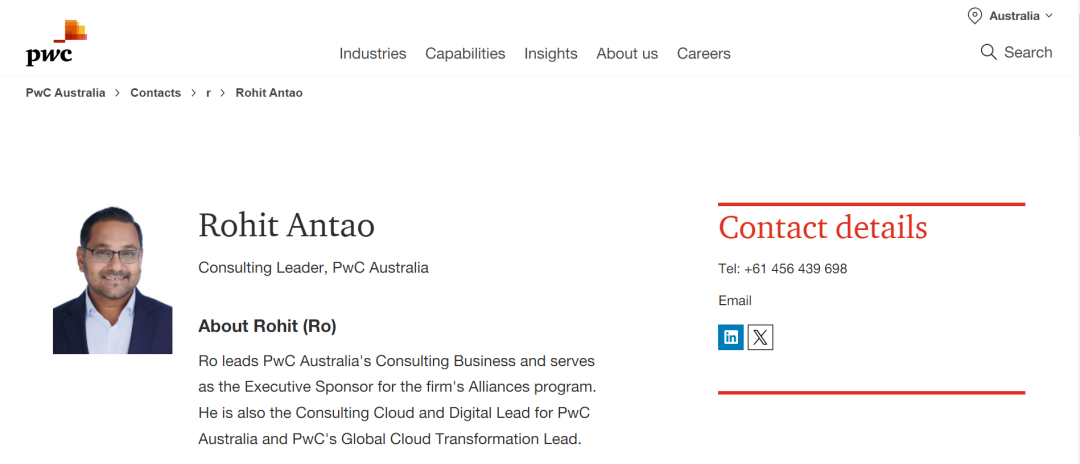Click the 'r' breadcrumb link
This screenshot has height=464, width=1080.
coord(208,93)
